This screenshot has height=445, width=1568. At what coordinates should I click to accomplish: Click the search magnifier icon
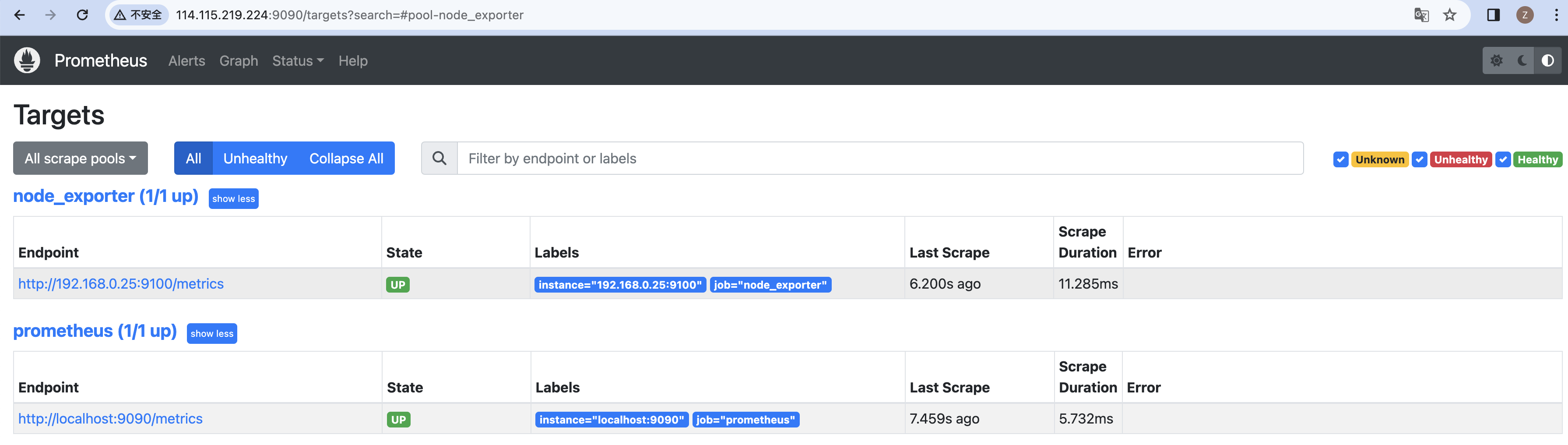click(x=439, y=158)
